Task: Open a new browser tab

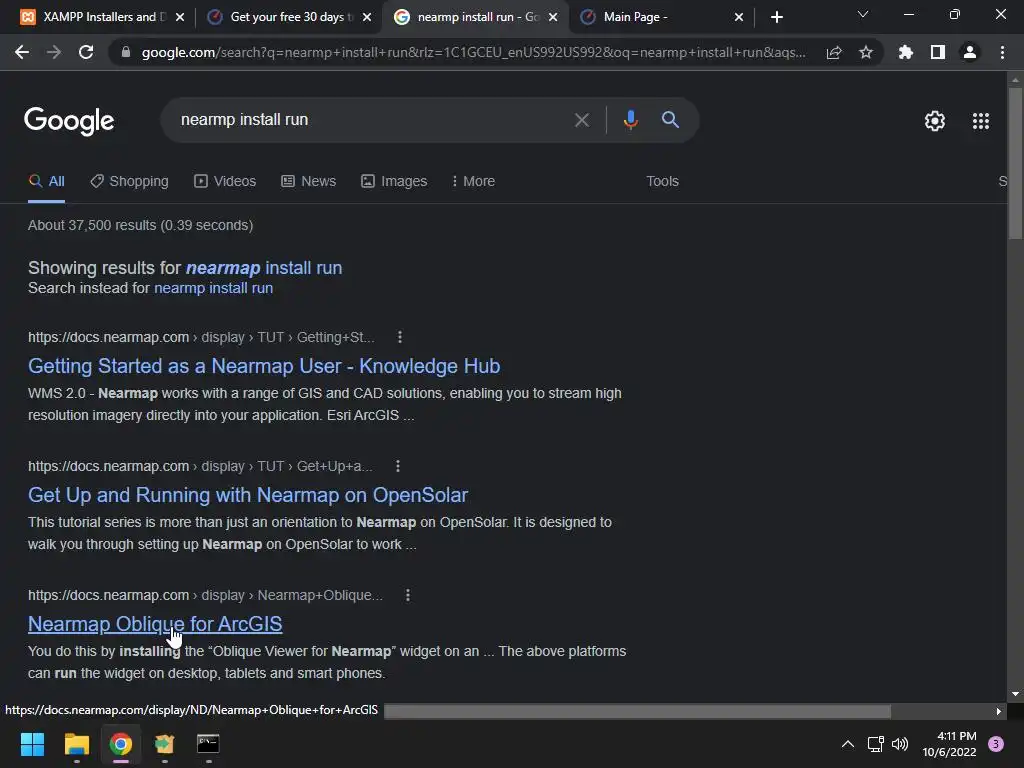Action: coord(776,17)
